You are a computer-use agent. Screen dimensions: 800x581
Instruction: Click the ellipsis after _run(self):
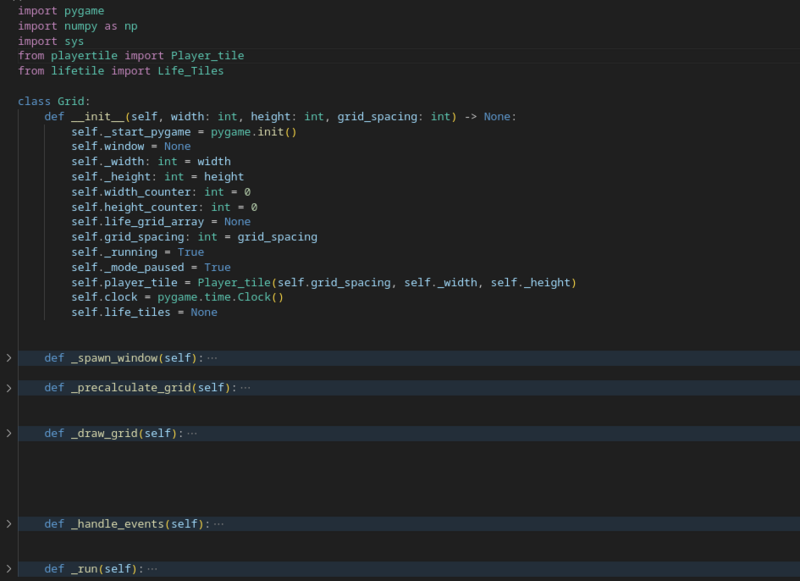152,569
